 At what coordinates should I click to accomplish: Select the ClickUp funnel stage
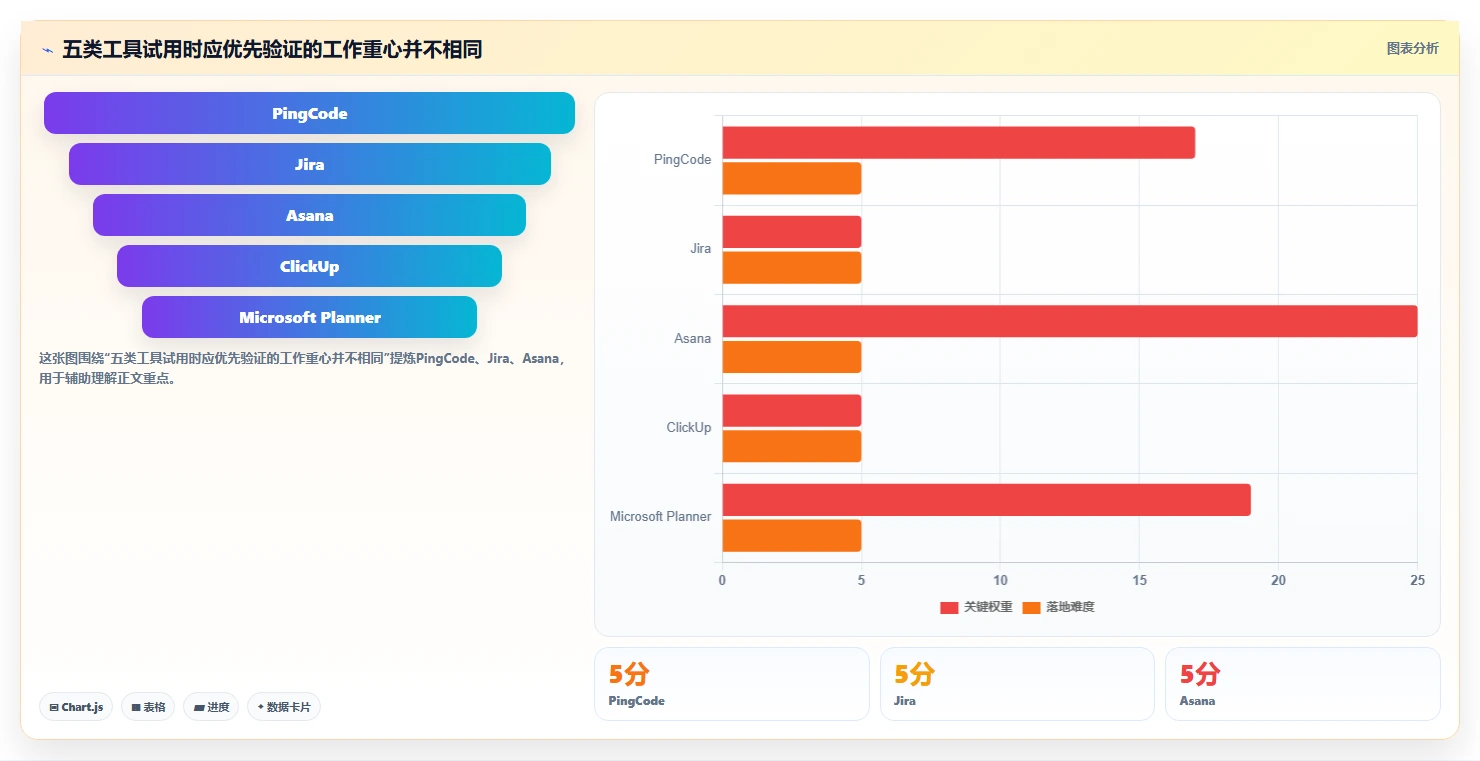309,266
